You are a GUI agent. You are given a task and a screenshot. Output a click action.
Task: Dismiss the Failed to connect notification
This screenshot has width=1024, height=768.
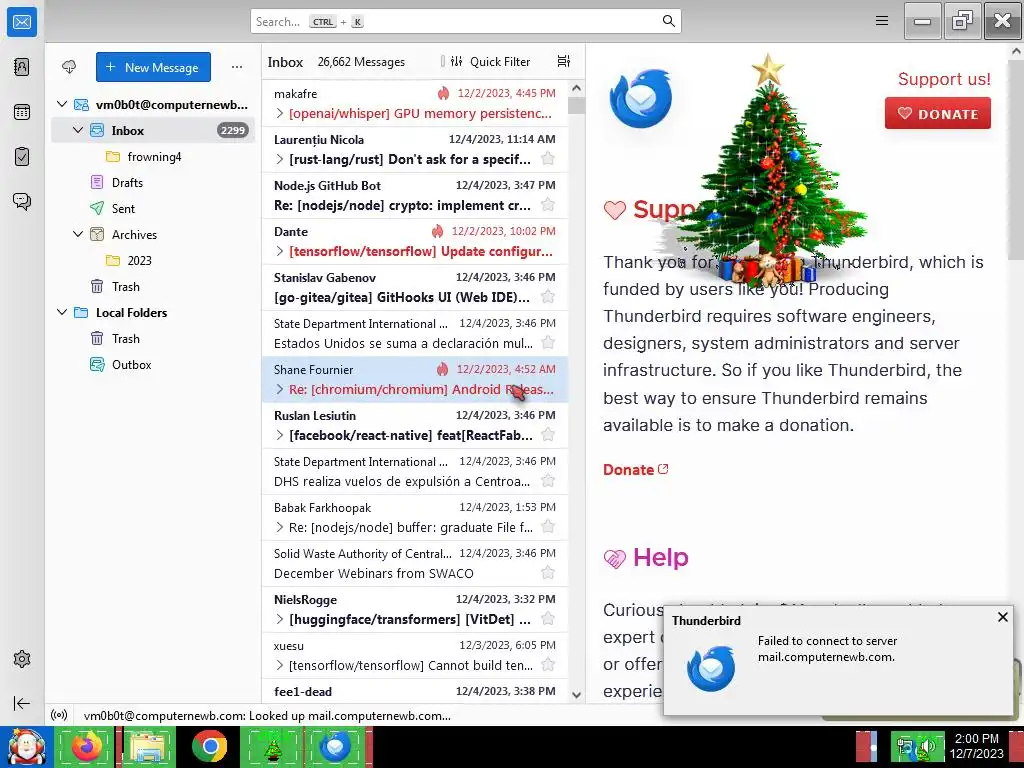(1002, 617)
